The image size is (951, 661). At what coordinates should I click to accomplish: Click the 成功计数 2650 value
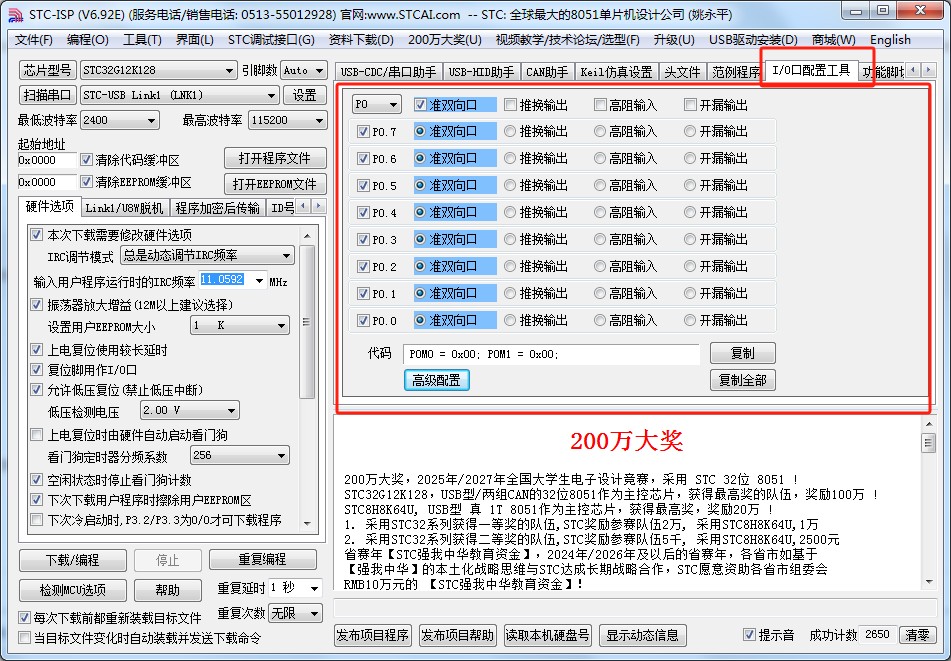click(877, 635)
